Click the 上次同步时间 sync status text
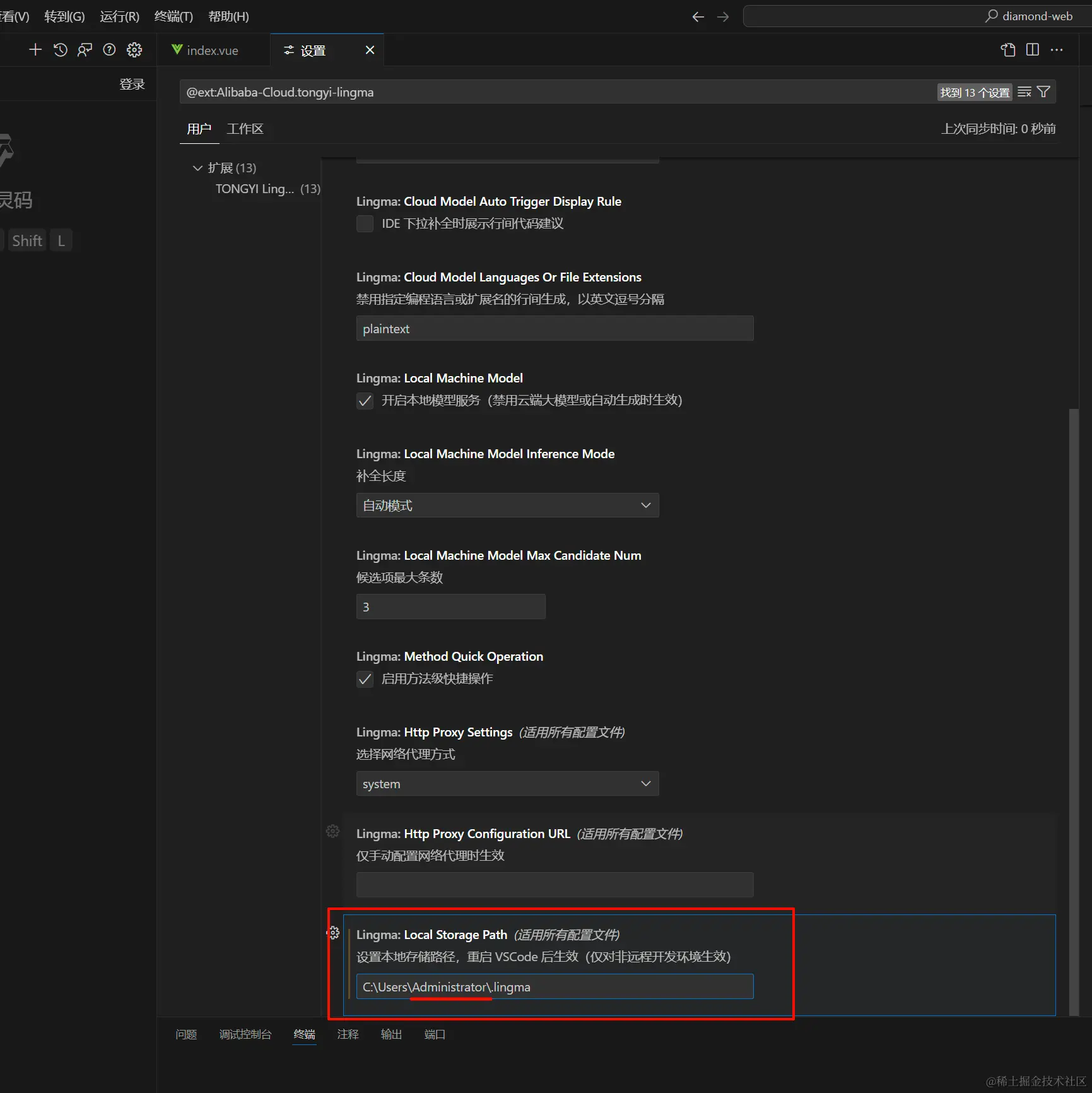Image resolution: width=1092 pixels, height=1093 pixels. pyautogui.click(x=998, y=129)
